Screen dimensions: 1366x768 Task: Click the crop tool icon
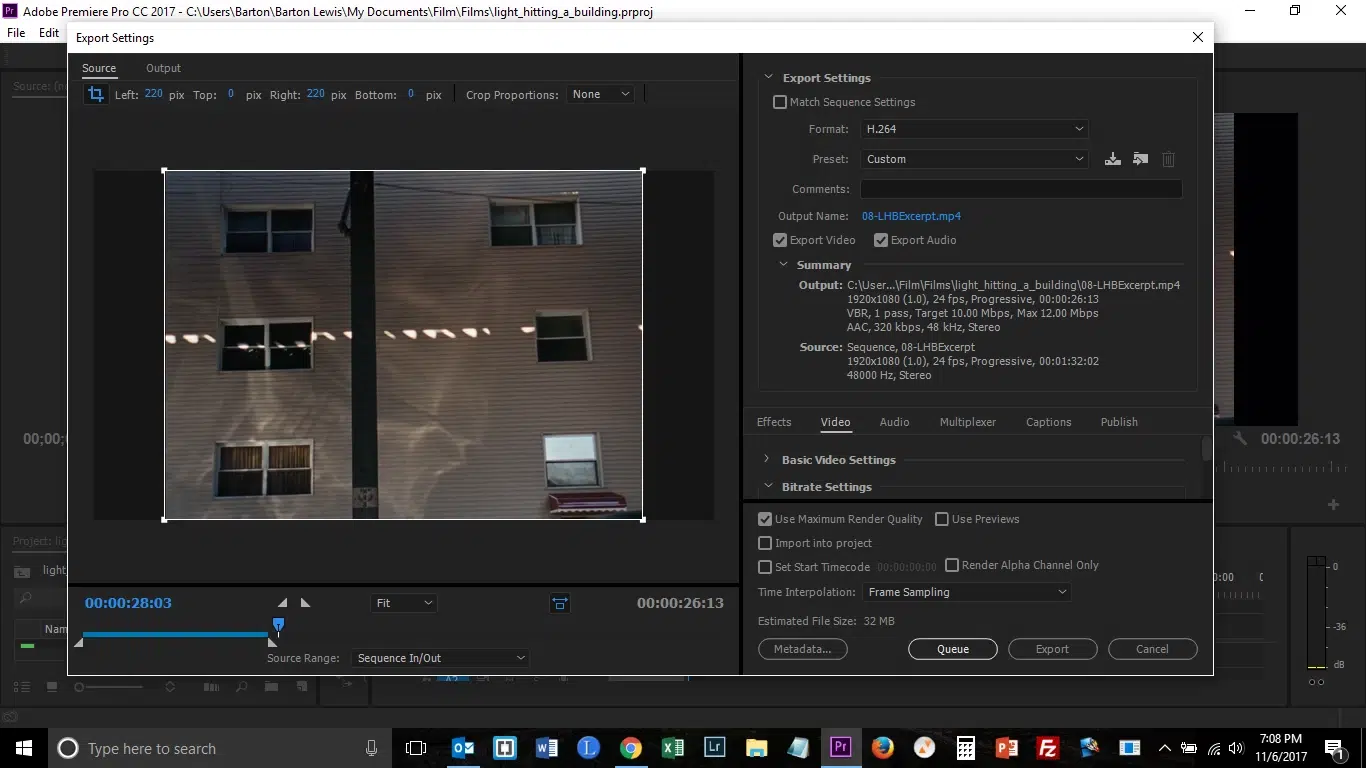[x=96, y=94]
